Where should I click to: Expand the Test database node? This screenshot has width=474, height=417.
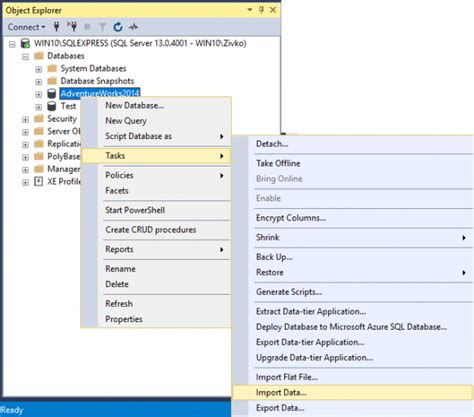[x=39, y=107]
